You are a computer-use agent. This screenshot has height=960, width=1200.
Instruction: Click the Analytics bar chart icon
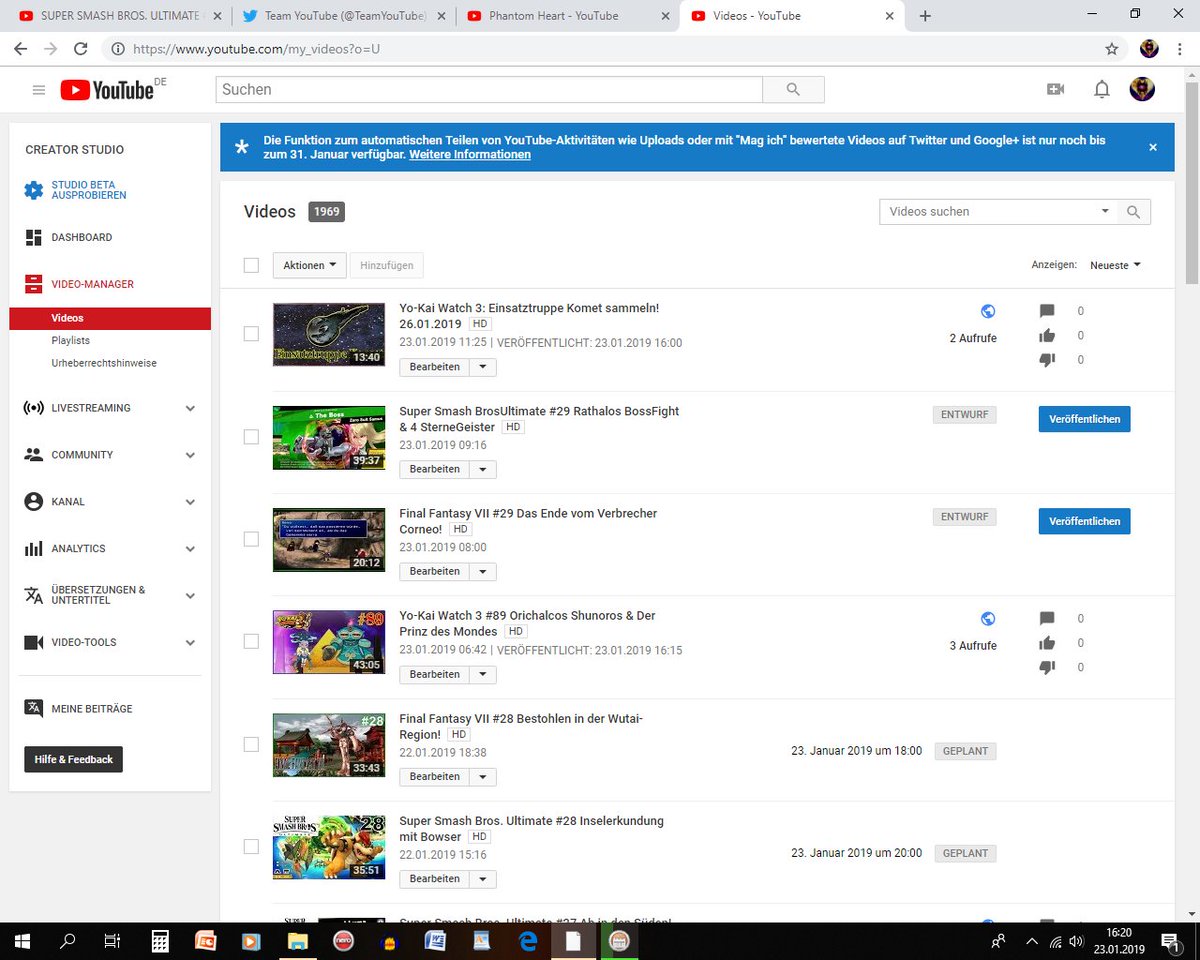point(34,549)
